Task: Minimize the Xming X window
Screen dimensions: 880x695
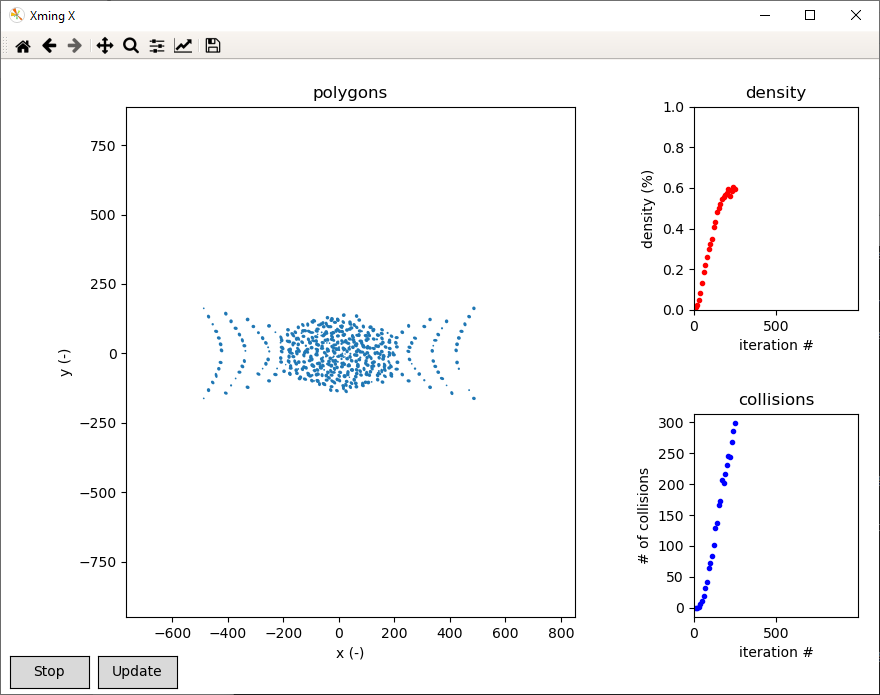Action: point(764,15)
